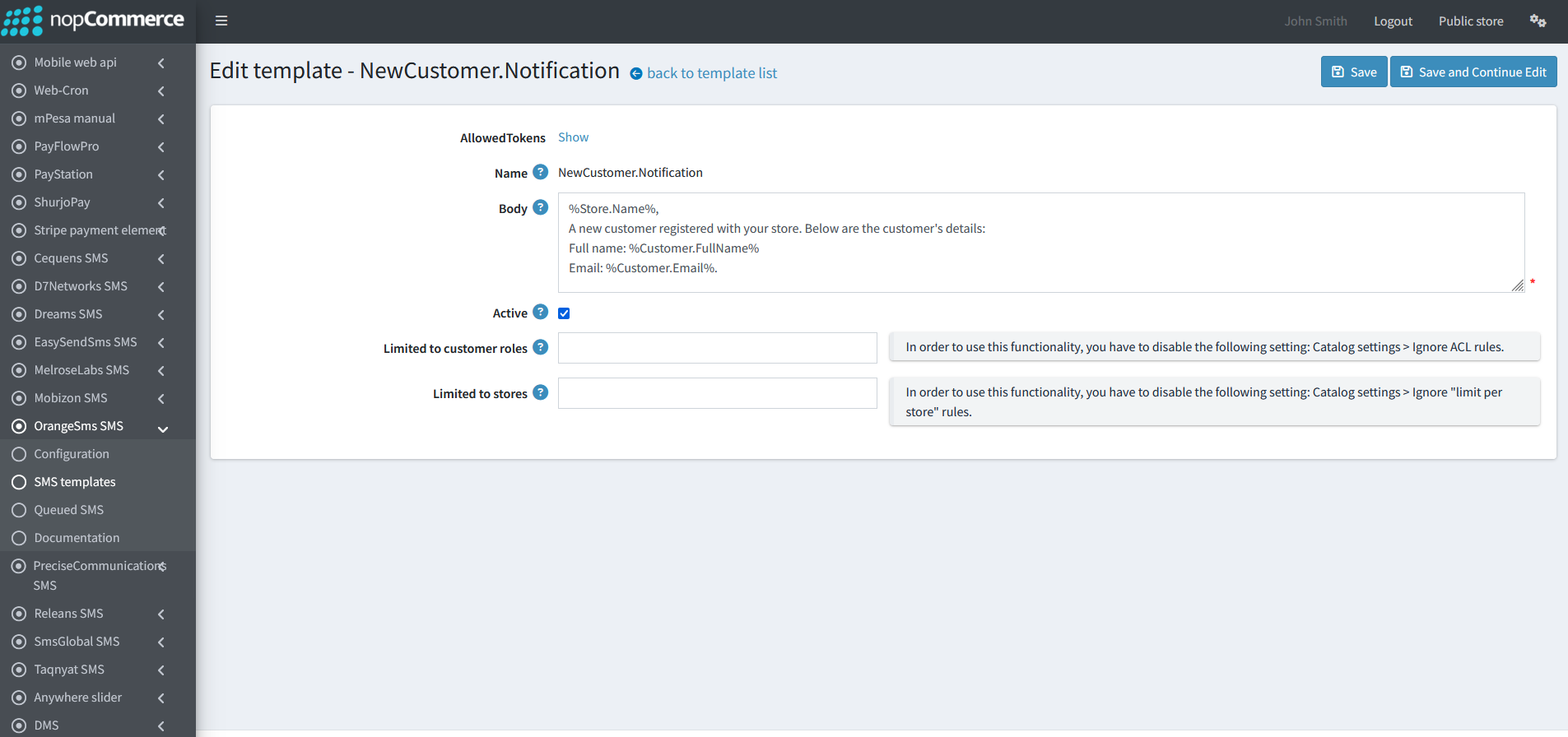This screenshot has height=737, width=1568.
Task: Click the Limited to stores field
Action: tap(718, 393)
